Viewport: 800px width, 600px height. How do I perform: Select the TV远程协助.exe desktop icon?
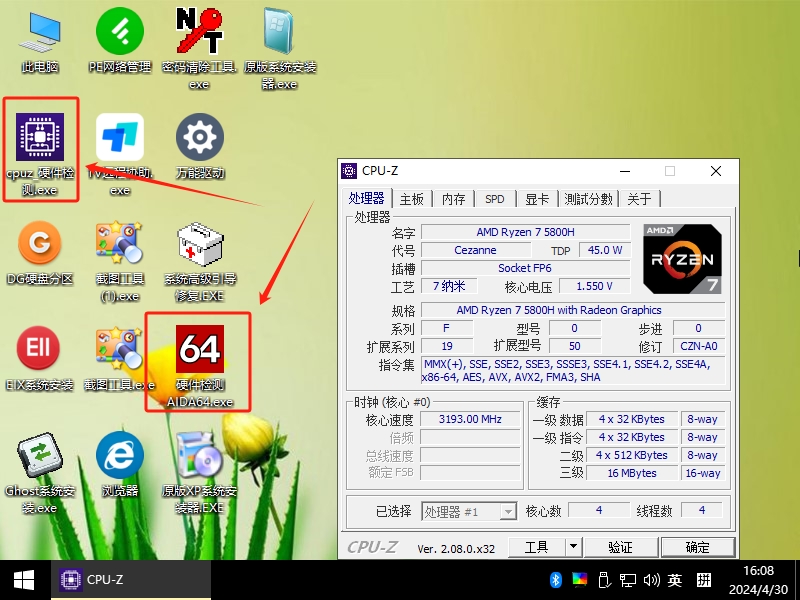[x=120, y=154]
